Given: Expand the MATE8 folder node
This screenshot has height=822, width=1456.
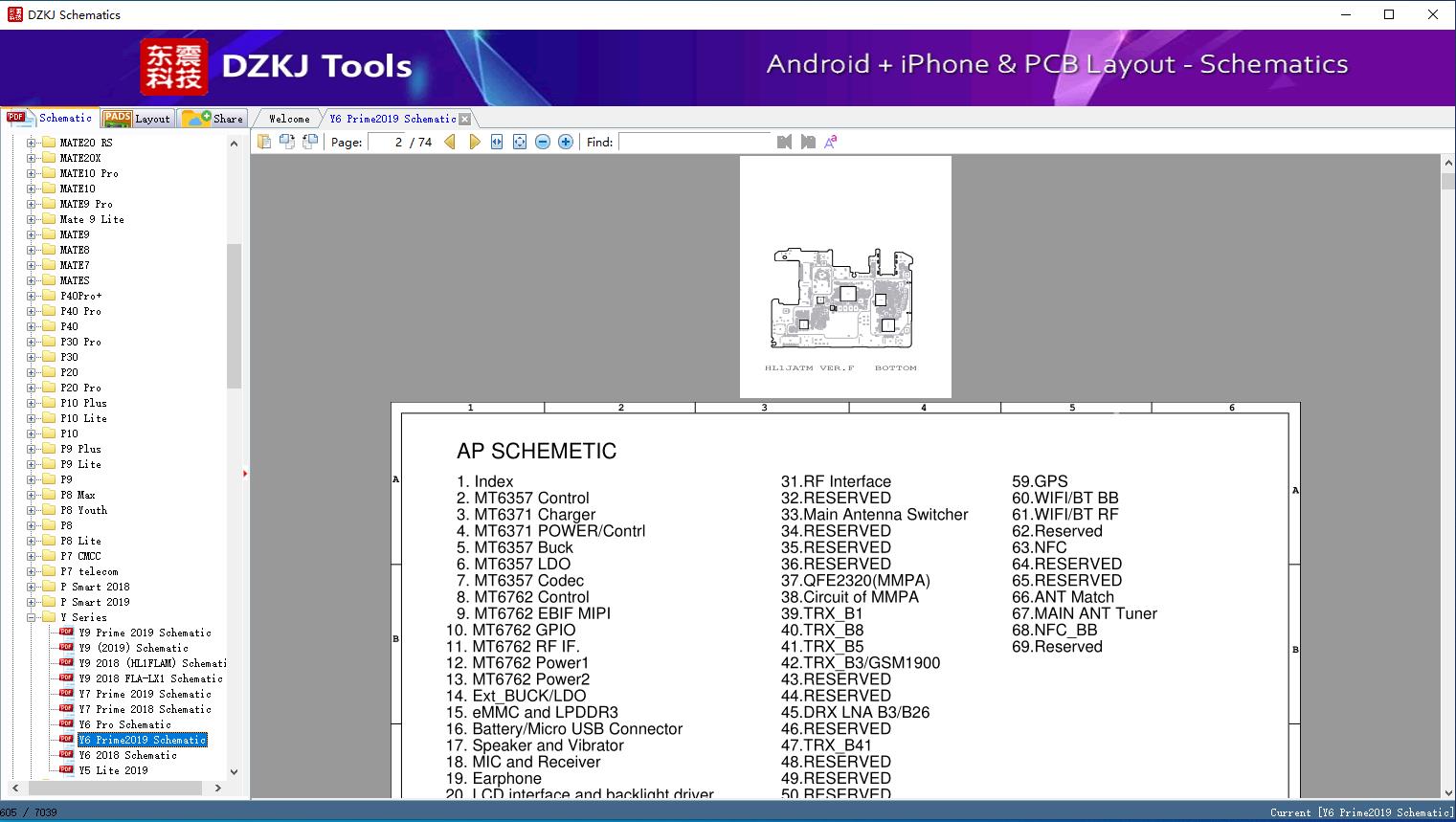Looking at the screenshot, I should pyautogui.click(x=32, y=250).
